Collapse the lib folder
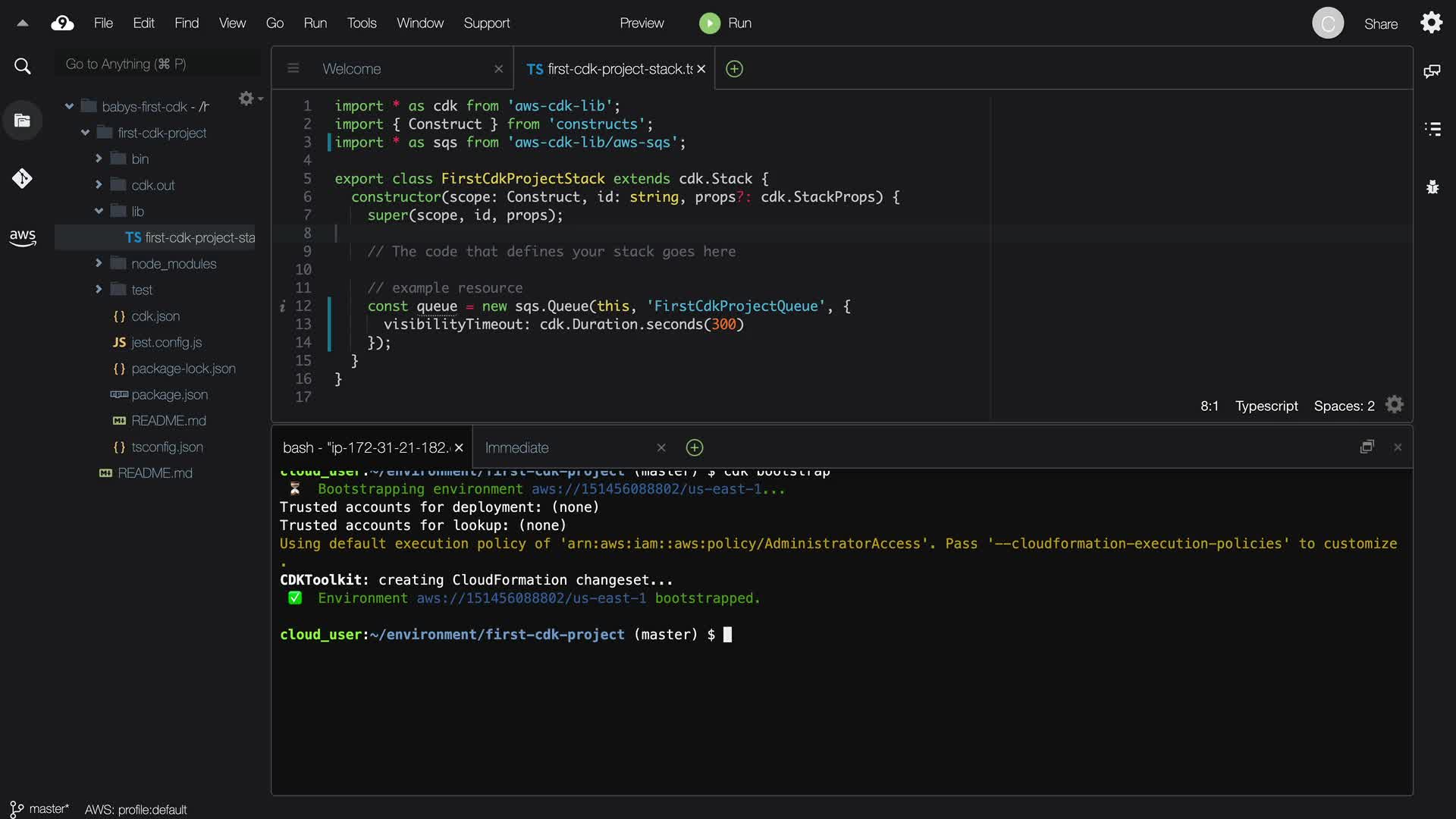Image resolution: width=1456 pixels, height=819 pixels. 99,211
